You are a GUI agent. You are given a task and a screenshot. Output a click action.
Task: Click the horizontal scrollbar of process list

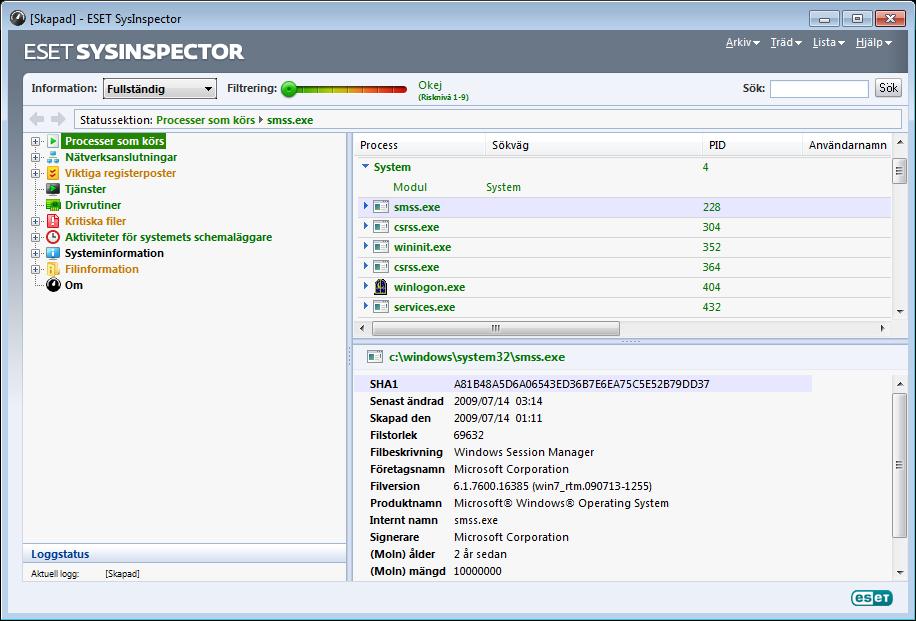coord(495,328)
